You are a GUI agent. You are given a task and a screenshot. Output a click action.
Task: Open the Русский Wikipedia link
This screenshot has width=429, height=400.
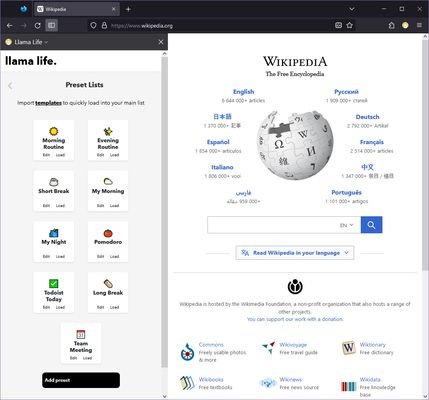(x=346, y=92)
